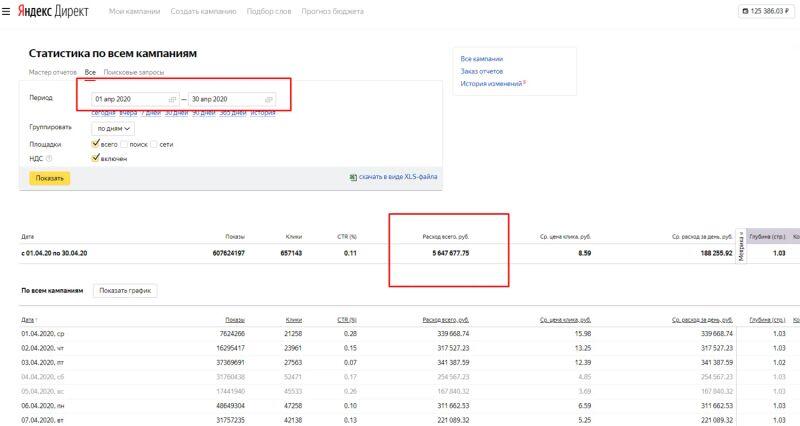The image size is (800, 426).
Task: Toggle the 'всего' platforms checkbox
Action: tap(95, 144)
